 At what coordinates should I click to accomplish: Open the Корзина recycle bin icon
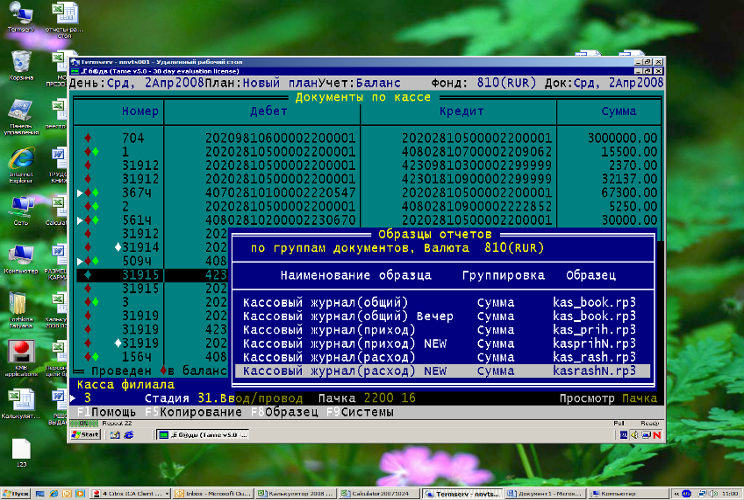click(20, 61)
